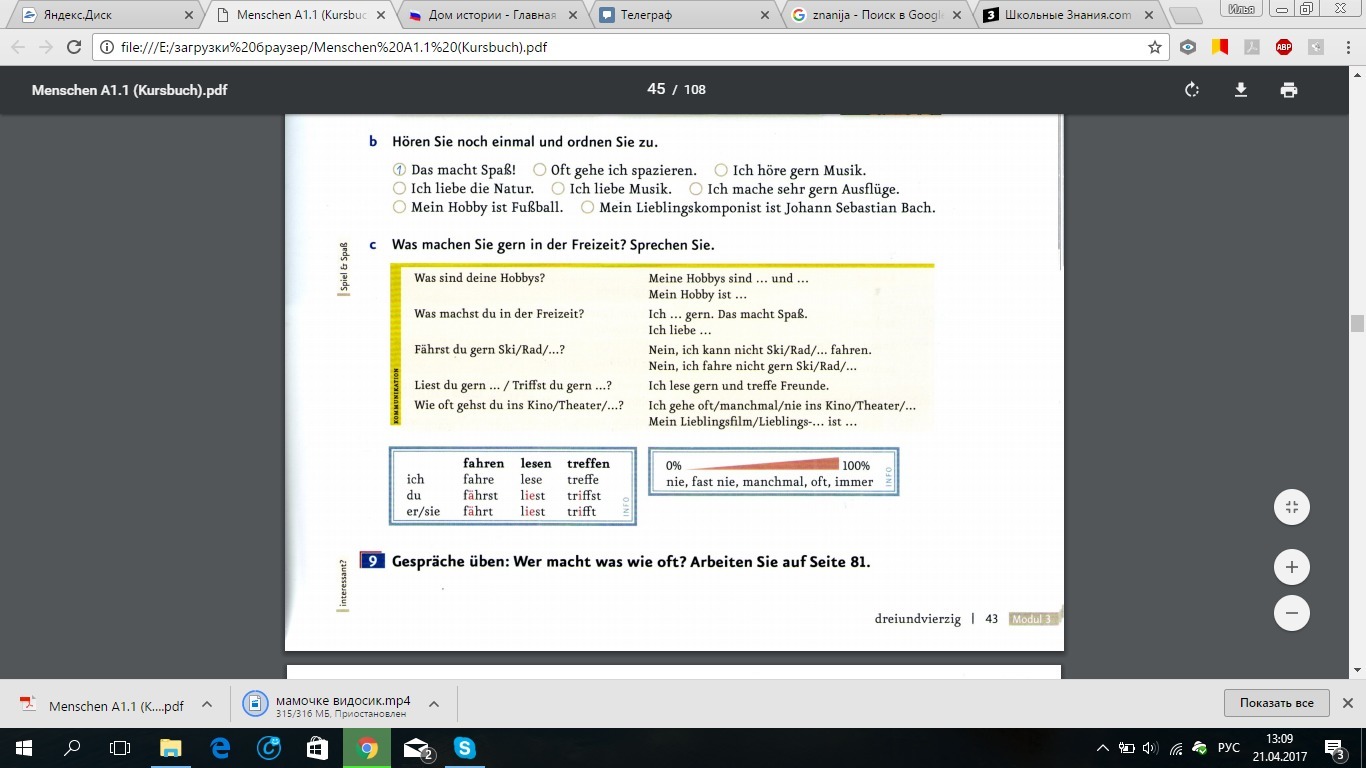Viewport: 1366px width, 768px height.
Task: Click the vertical scrollbar thumb
Action: pyautogui.click(x=1357, y=323)
